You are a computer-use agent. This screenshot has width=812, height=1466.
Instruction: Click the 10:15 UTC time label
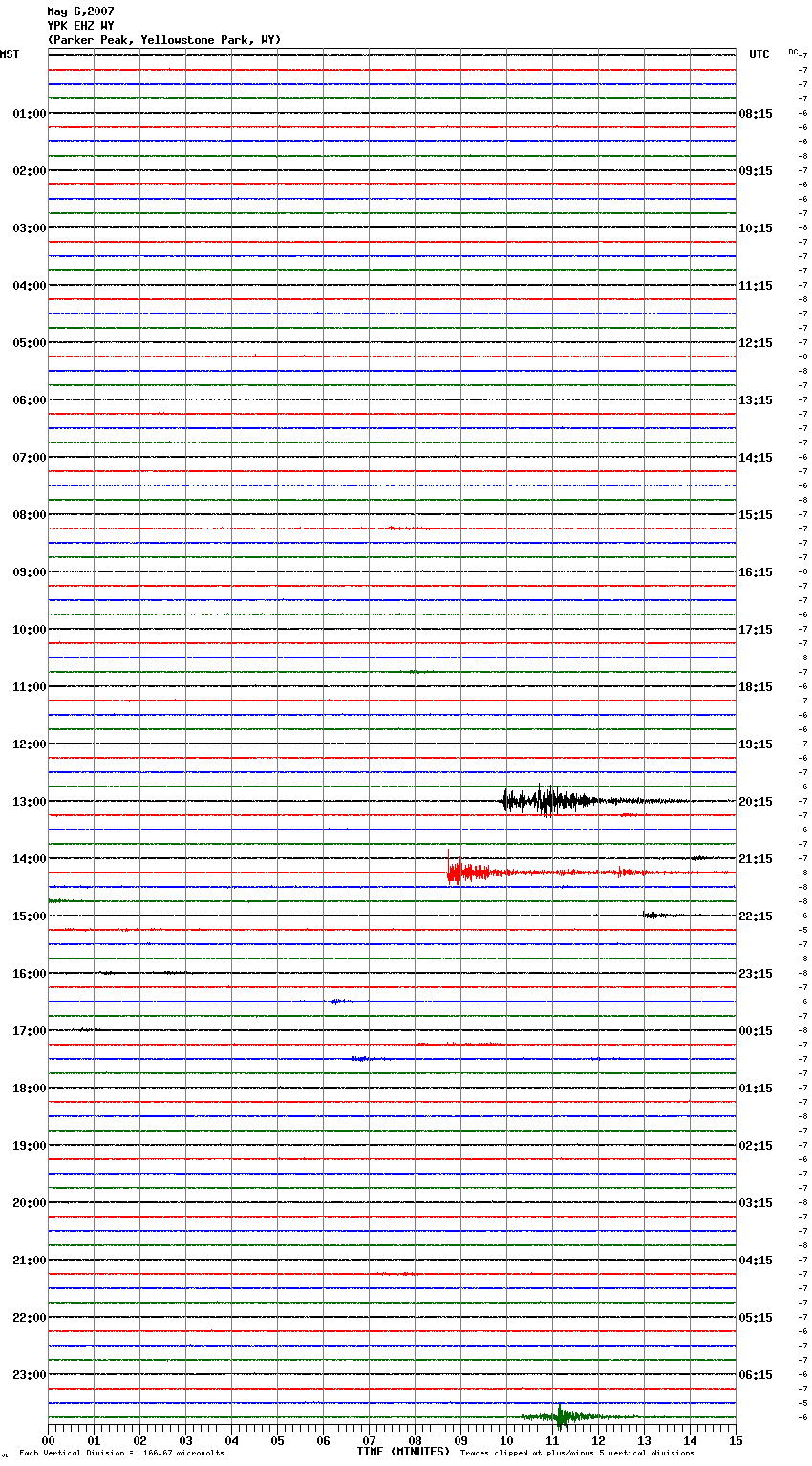[756, 228]
